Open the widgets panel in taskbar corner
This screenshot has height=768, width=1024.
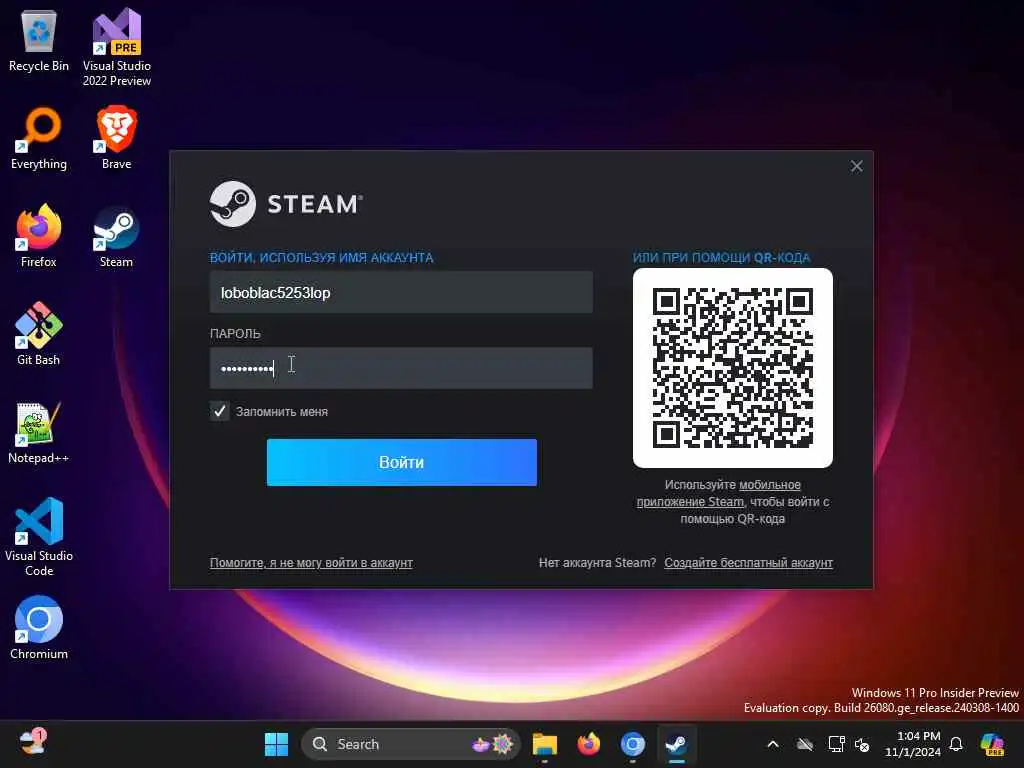pos(32,743)
